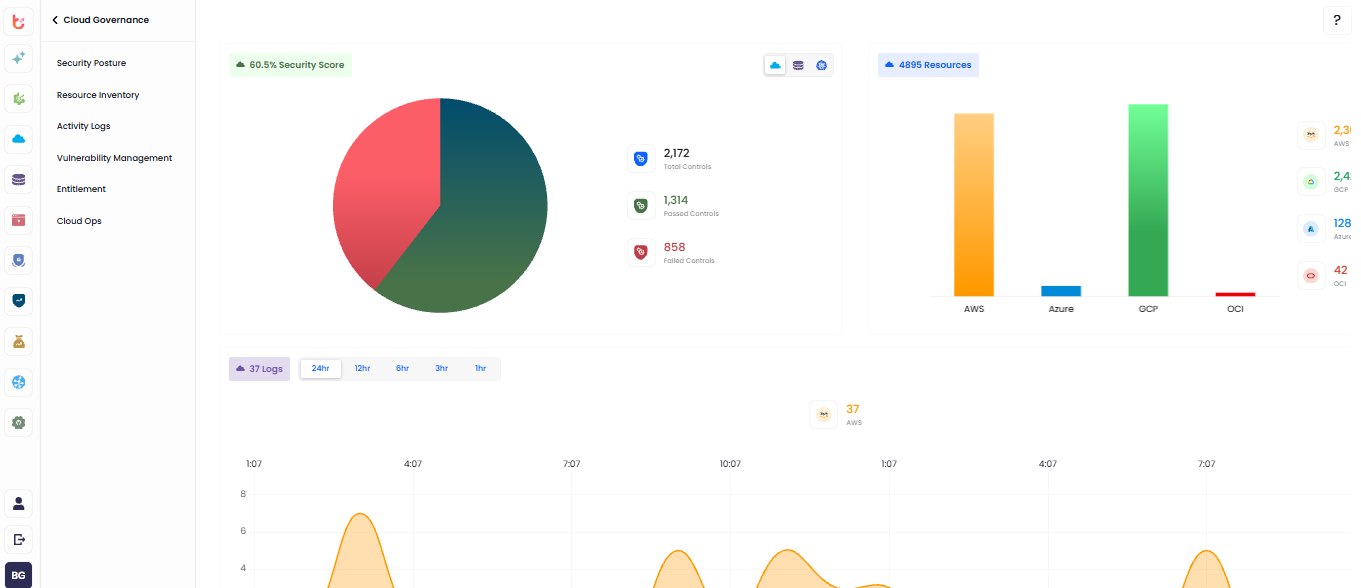Click the money bag cost icon

point(18,342)
